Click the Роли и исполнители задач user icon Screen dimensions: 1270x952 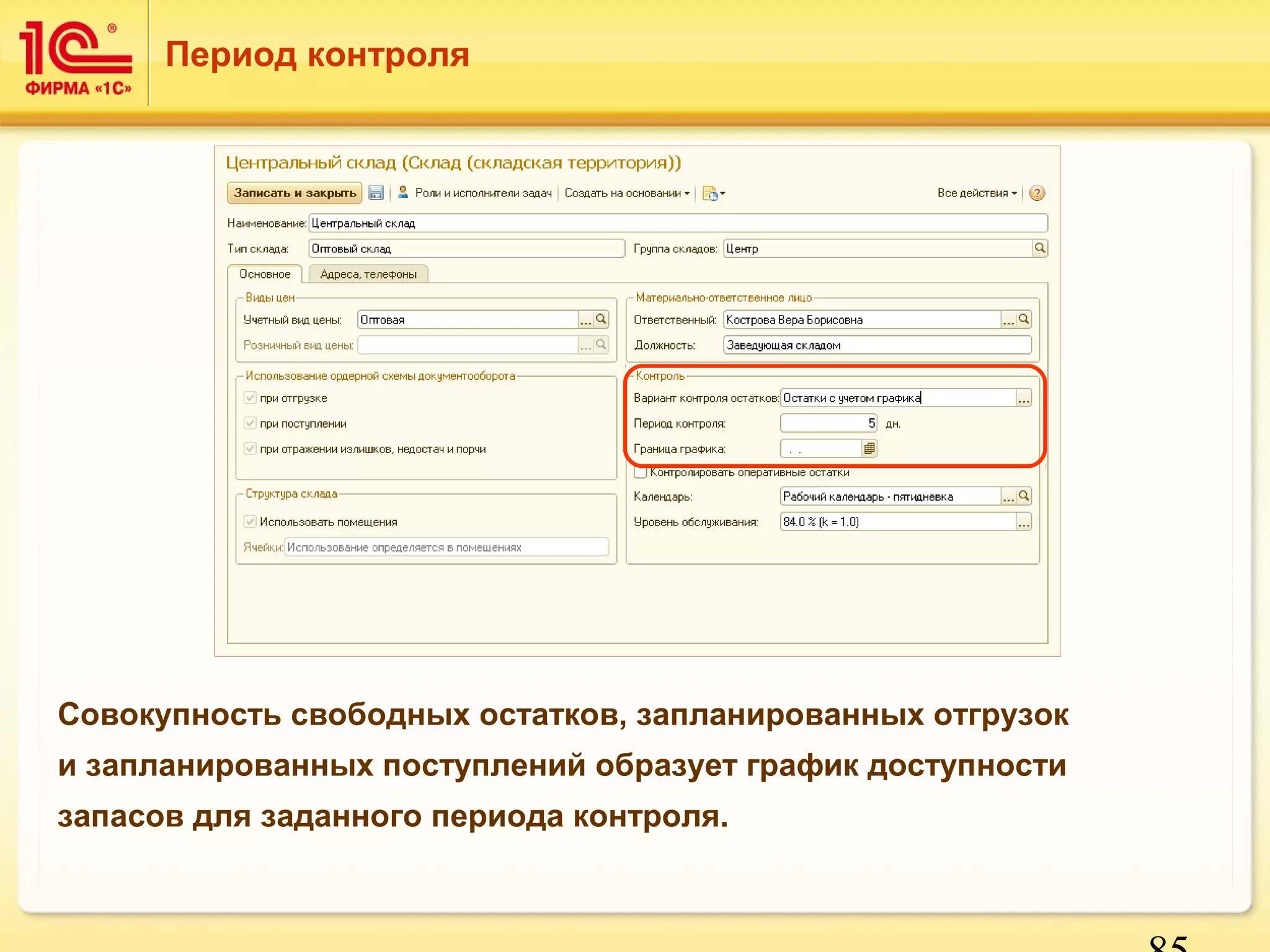pos(403,192)
